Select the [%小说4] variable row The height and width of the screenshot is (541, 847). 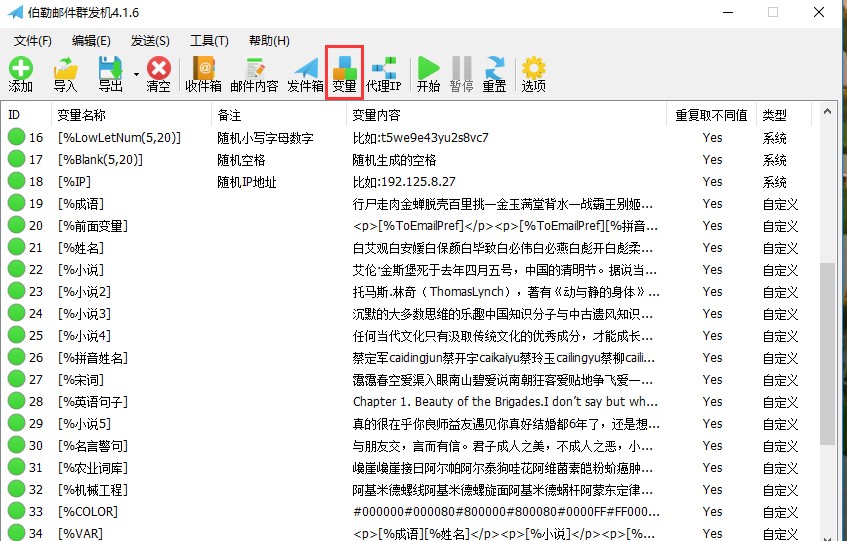click(x=406, y=336)
